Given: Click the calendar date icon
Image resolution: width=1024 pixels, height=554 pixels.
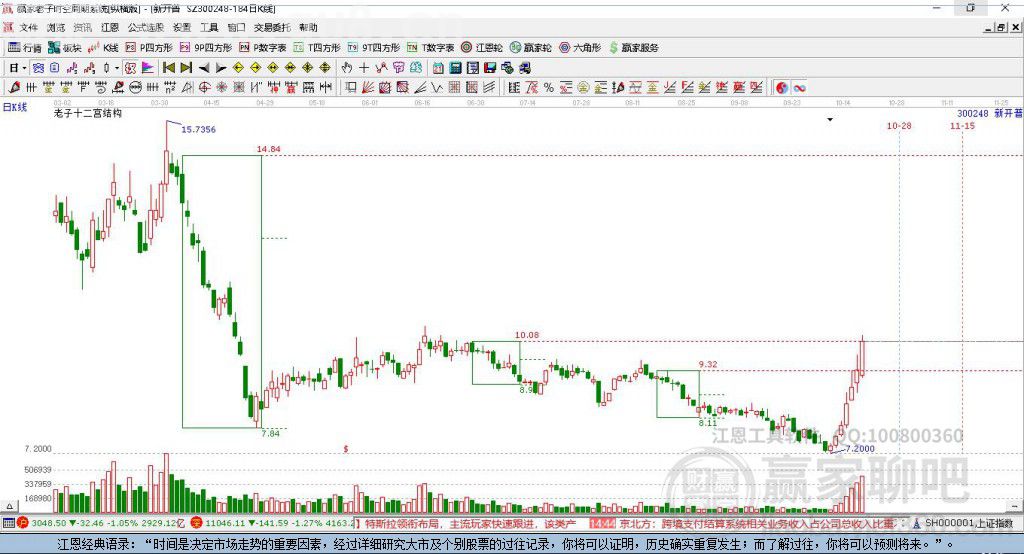Looking at the screenshot, I should click(438, 68).
